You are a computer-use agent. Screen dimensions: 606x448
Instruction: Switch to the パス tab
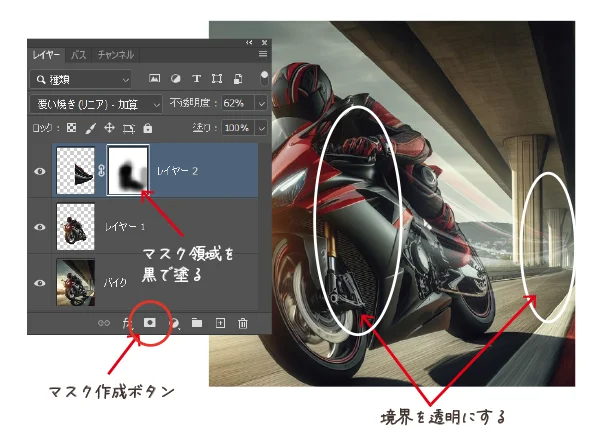78,55
